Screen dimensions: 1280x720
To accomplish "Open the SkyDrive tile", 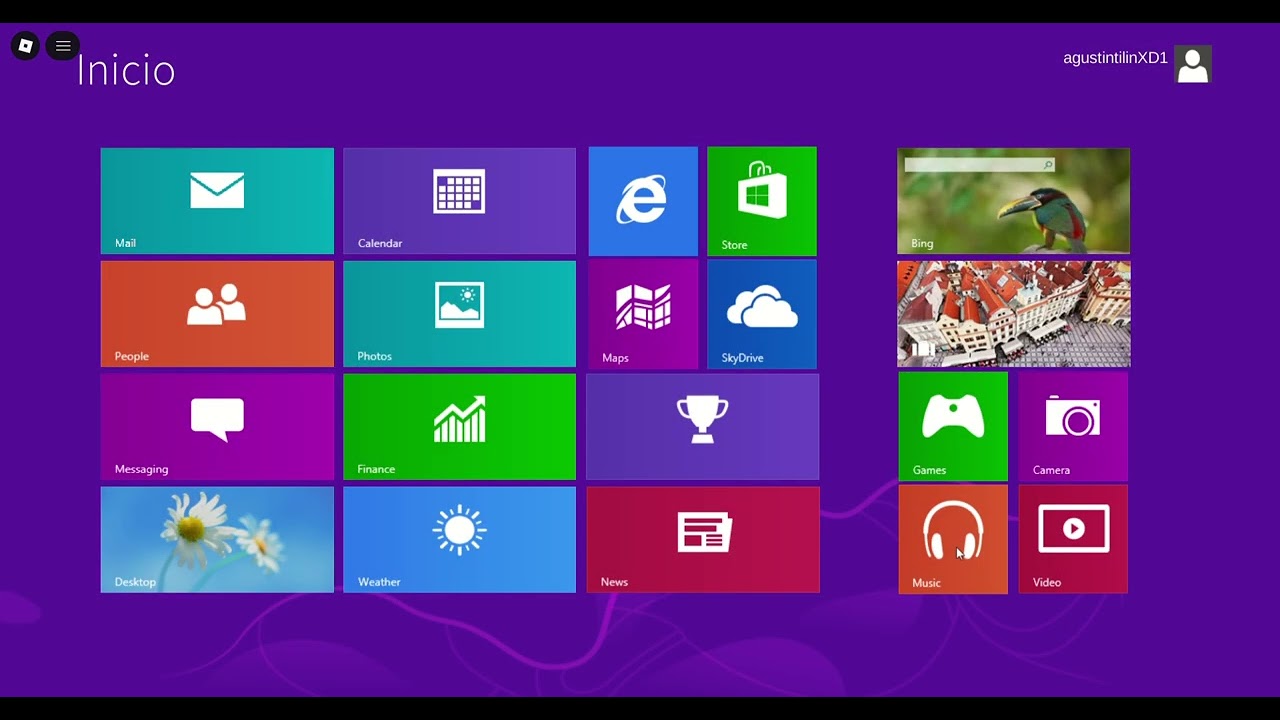I will (x=762, y=314).
